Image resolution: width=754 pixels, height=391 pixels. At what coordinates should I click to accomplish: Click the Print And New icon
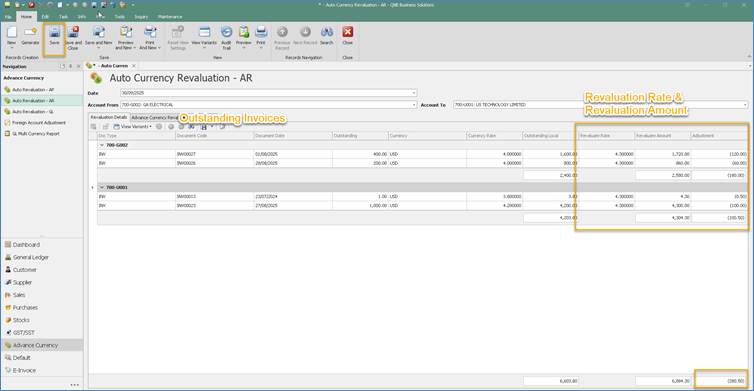click(150, 33)
